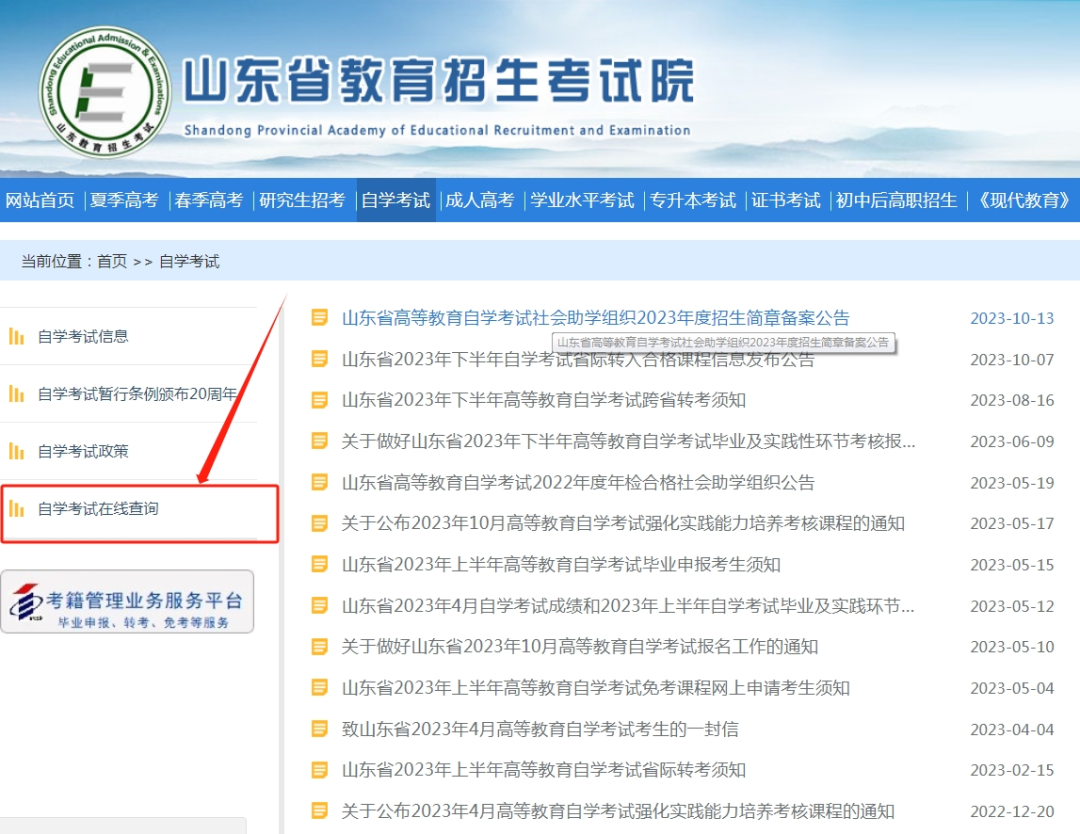Click document icon for 省际转入合格课程信息发布公告 row
Image resolution: width=1080 pixels, height=834 pixels.
(320, 359)
